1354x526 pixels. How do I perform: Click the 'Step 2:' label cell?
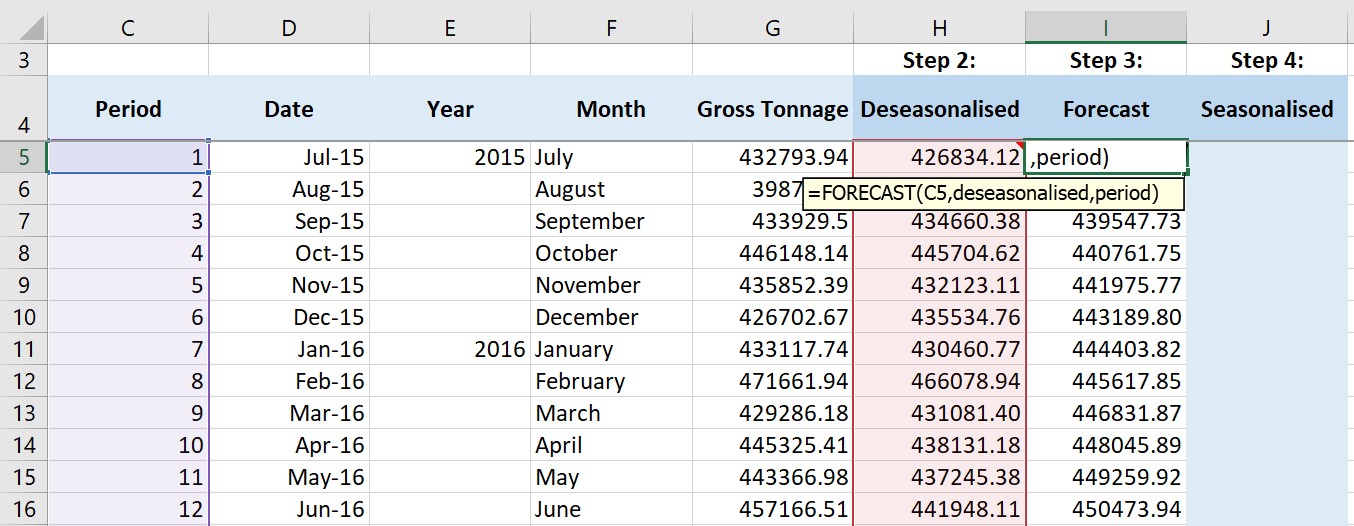point(940,60)
